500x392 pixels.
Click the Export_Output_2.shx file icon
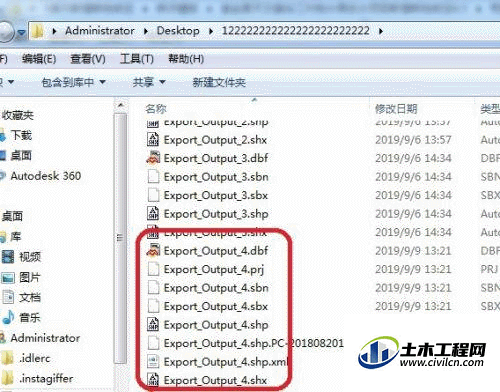[153, 139]
